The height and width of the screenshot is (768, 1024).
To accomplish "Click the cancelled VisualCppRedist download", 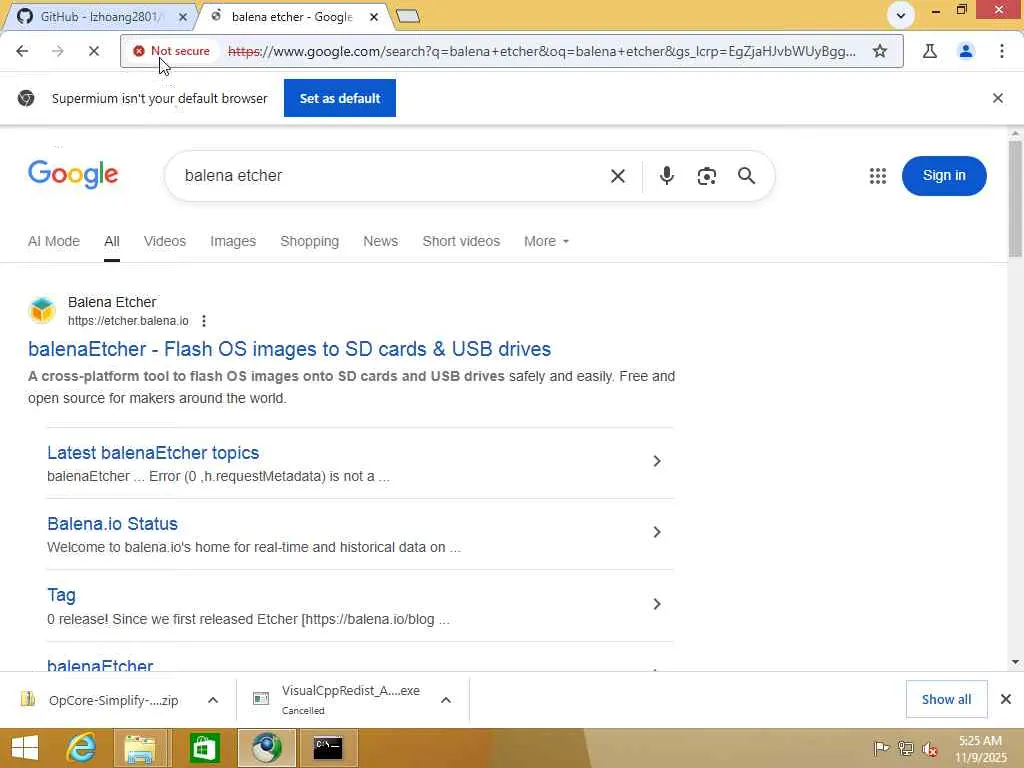I will (336, 699).
